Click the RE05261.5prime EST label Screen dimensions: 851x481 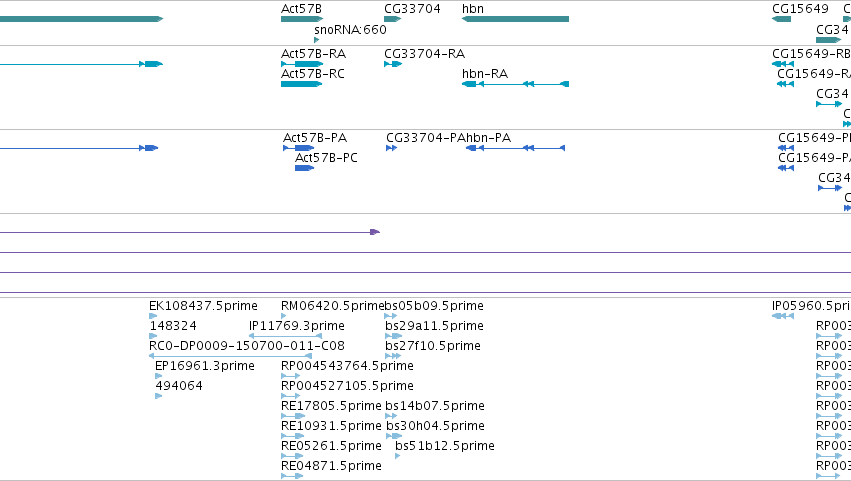(331, 446)
